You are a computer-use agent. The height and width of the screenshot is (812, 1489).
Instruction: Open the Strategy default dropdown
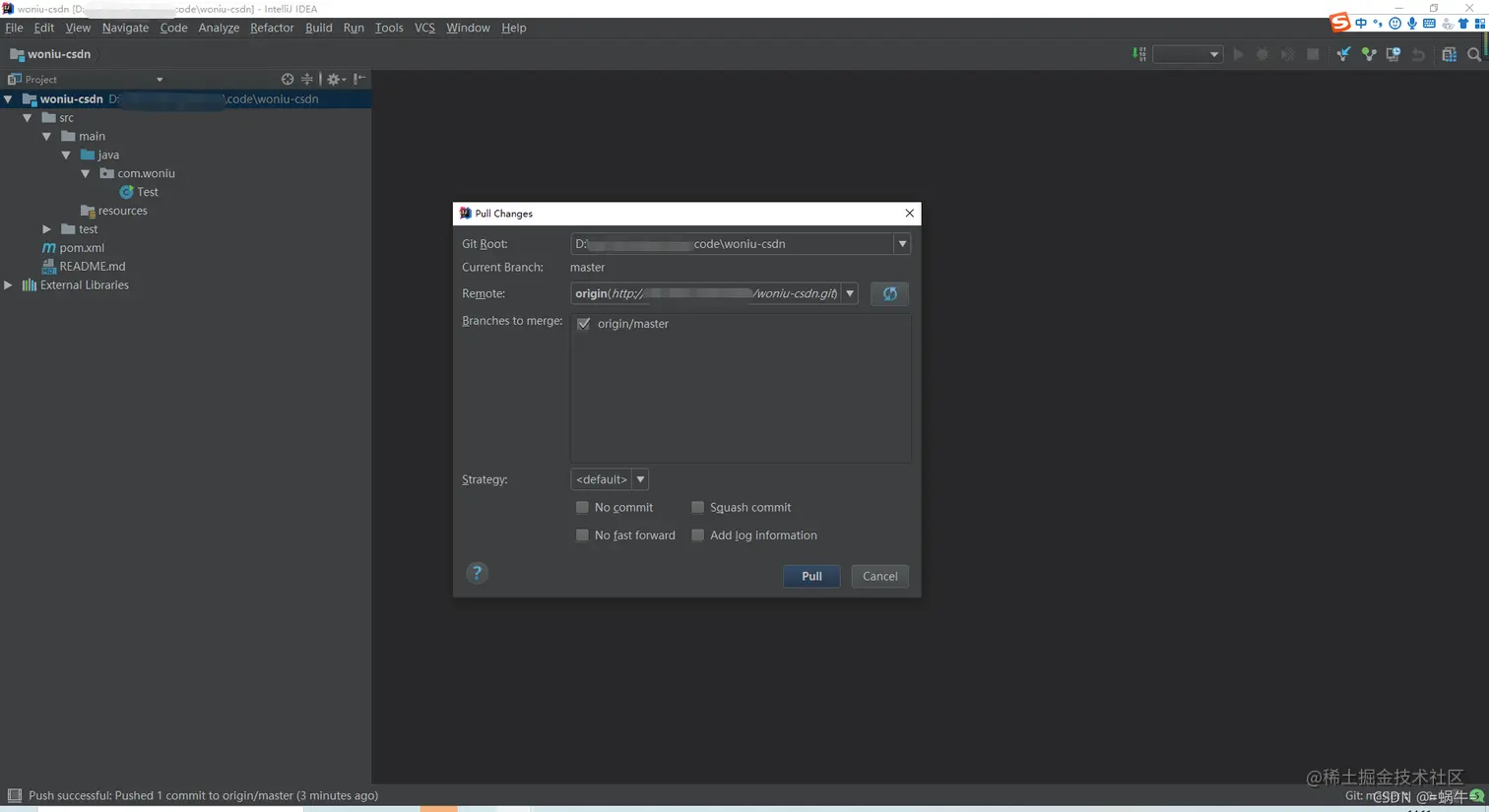[640, 479]
